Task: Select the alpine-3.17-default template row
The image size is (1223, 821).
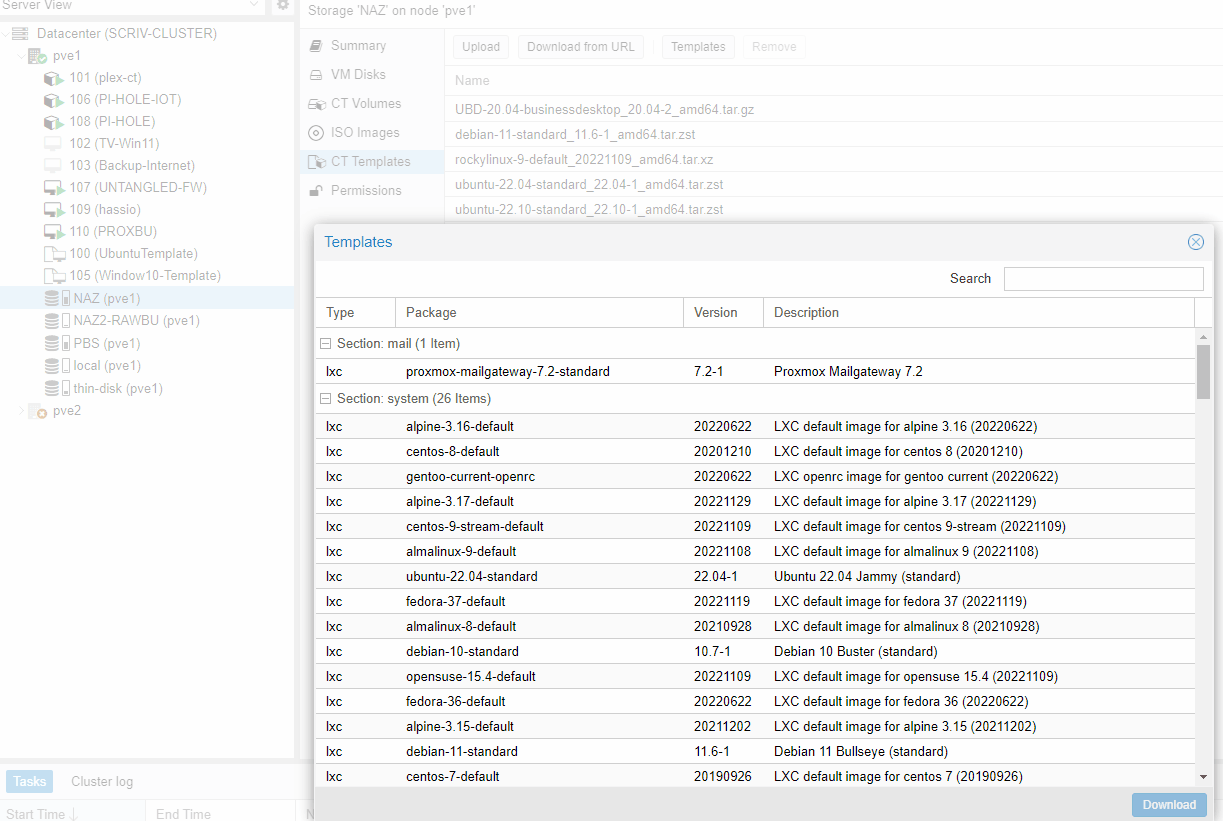Action: tap(755, 502)
